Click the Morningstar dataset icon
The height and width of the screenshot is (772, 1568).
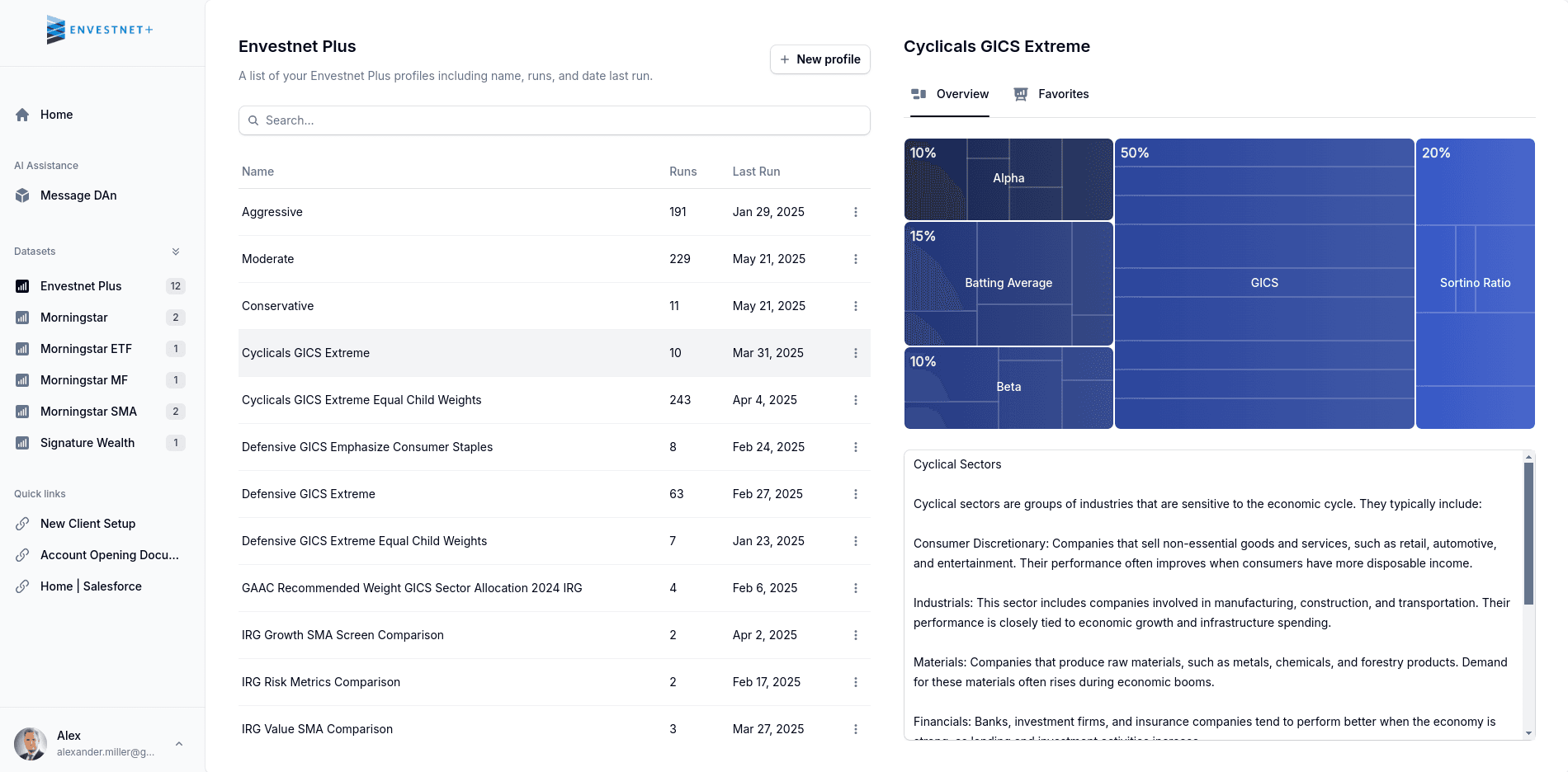pos(22,318)
